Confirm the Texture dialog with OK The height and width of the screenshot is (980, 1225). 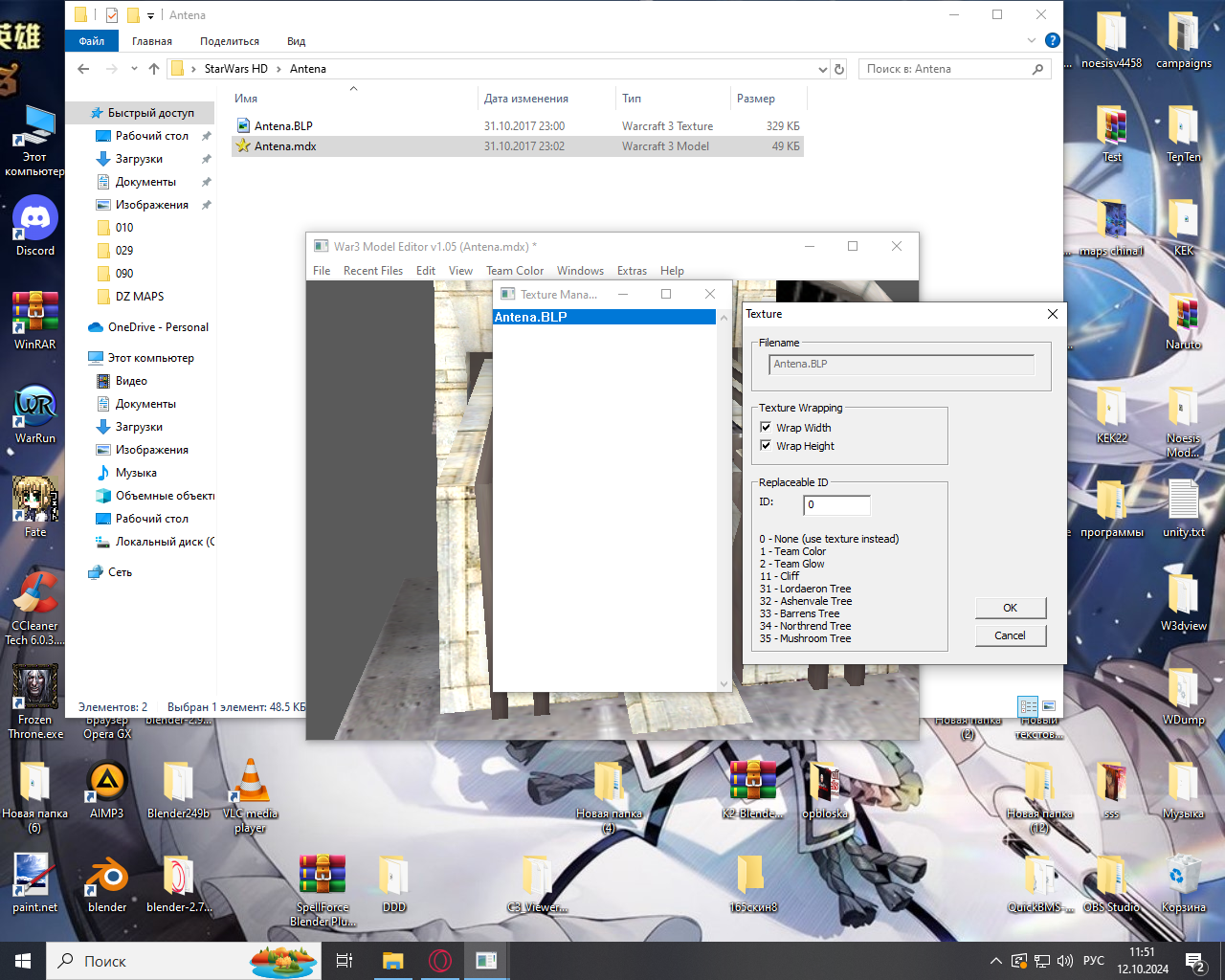[1011, 608]
